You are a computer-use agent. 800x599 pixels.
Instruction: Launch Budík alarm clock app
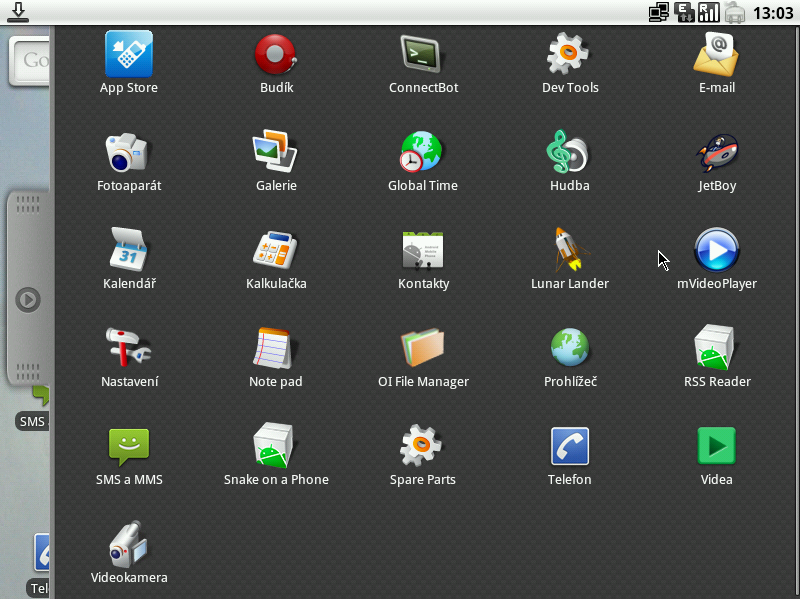(276, 55)
